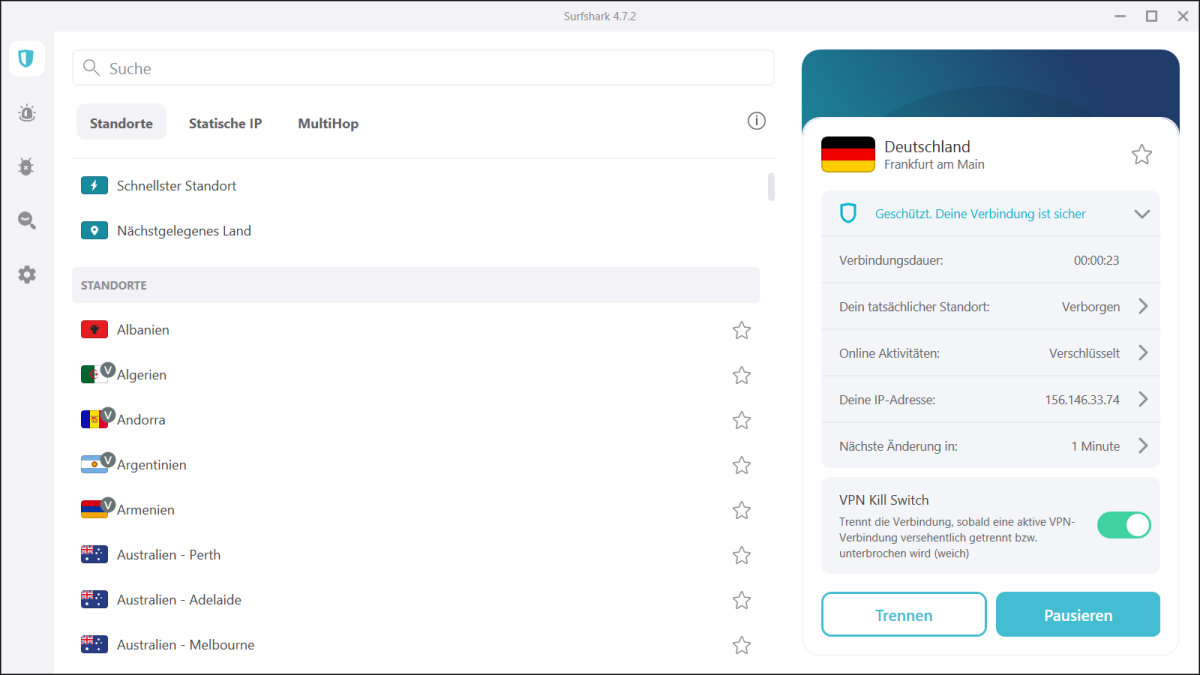The width and height of the screenshot is (1200, 675).
Task: Click the Verbindungsdauer timer 00:00:23
Action: tap(1096, 260)
